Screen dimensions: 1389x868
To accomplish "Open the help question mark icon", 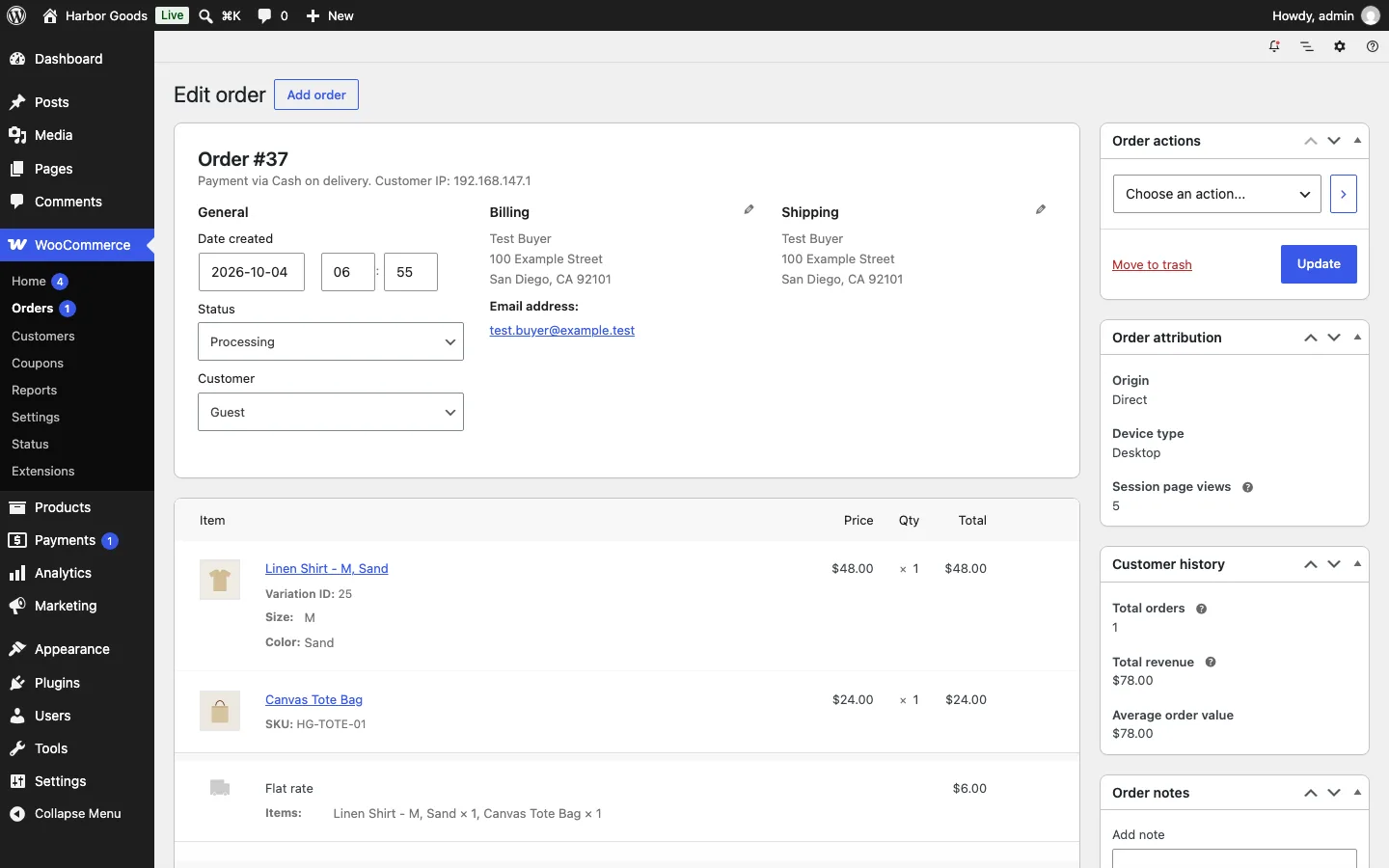I will tap(1373, 46).
